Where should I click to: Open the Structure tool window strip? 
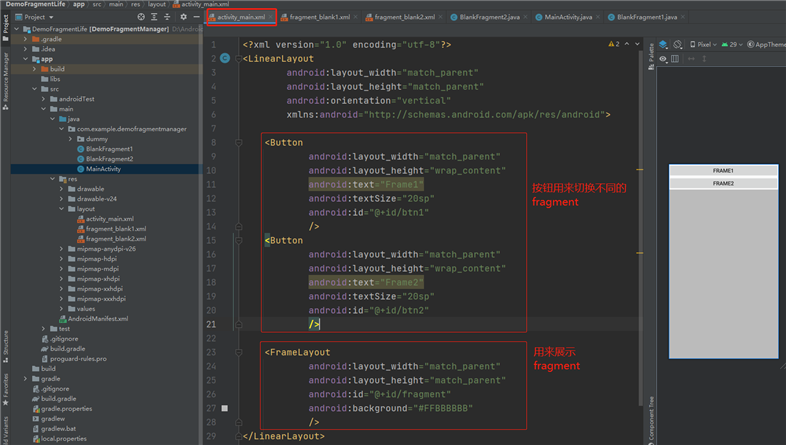(6, 346)
